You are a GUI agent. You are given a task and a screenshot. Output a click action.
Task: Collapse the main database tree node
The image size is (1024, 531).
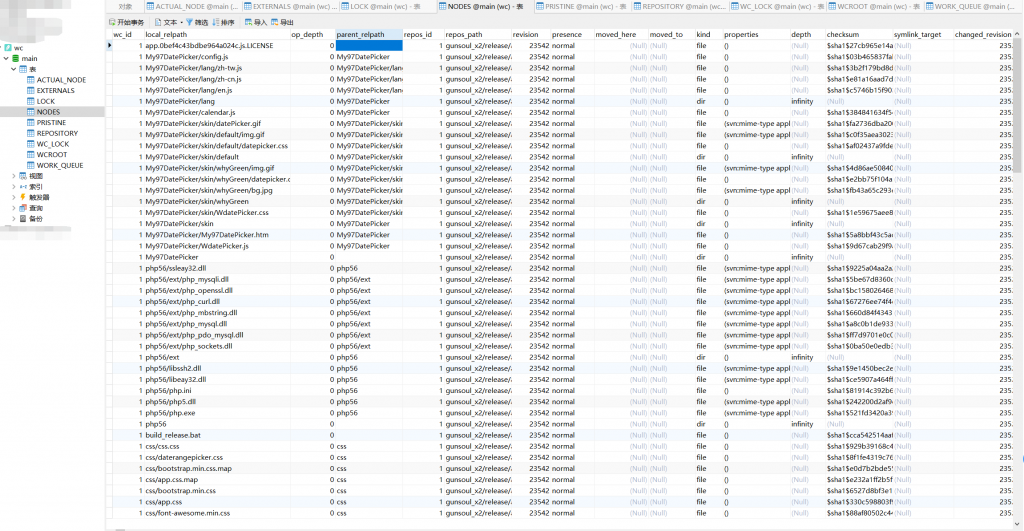(x=5, y=58)
